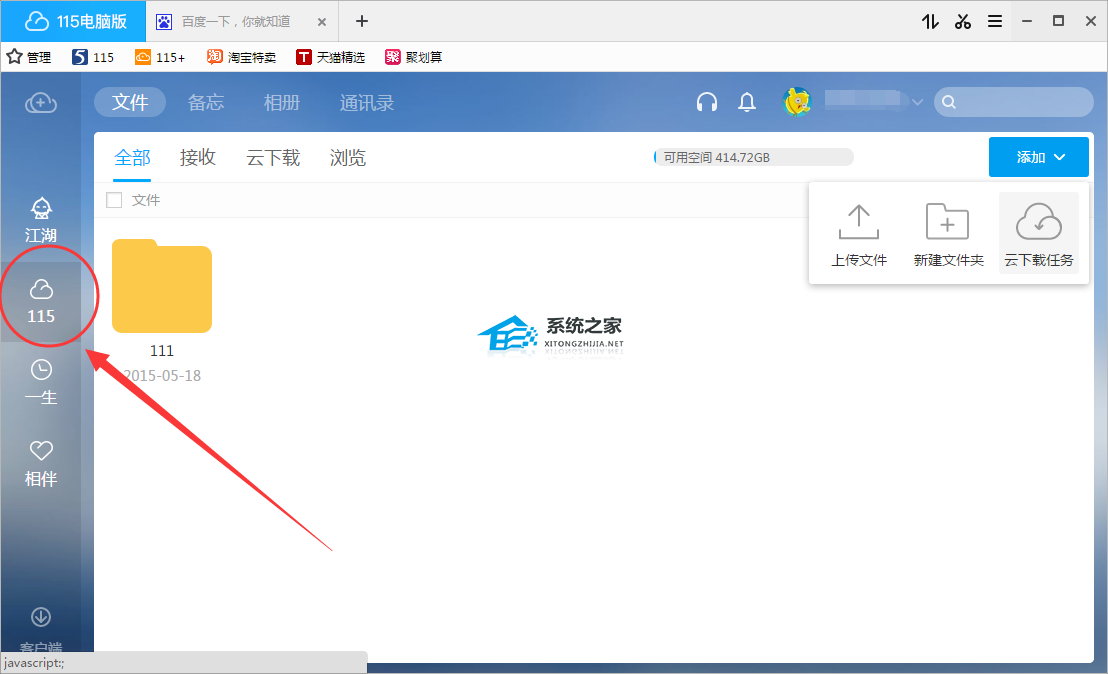Screen dimensions: 1108x674
Task: Open the 管理 bookmark star
Action: click(29, 57)
